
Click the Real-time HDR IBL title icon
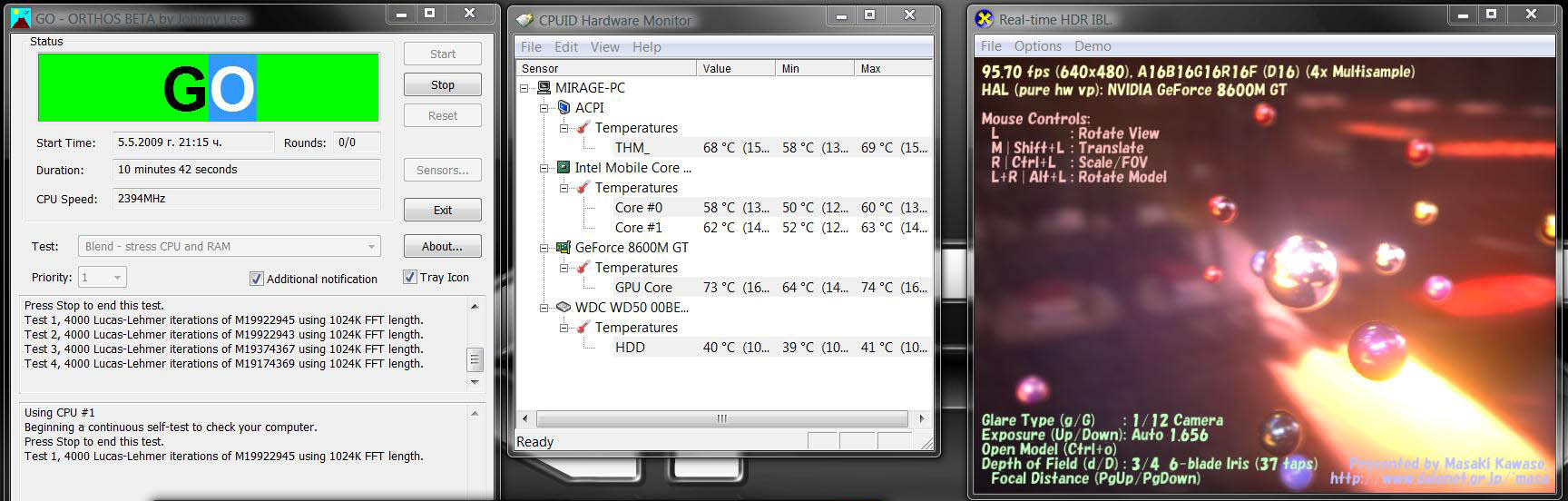[984, 18]
